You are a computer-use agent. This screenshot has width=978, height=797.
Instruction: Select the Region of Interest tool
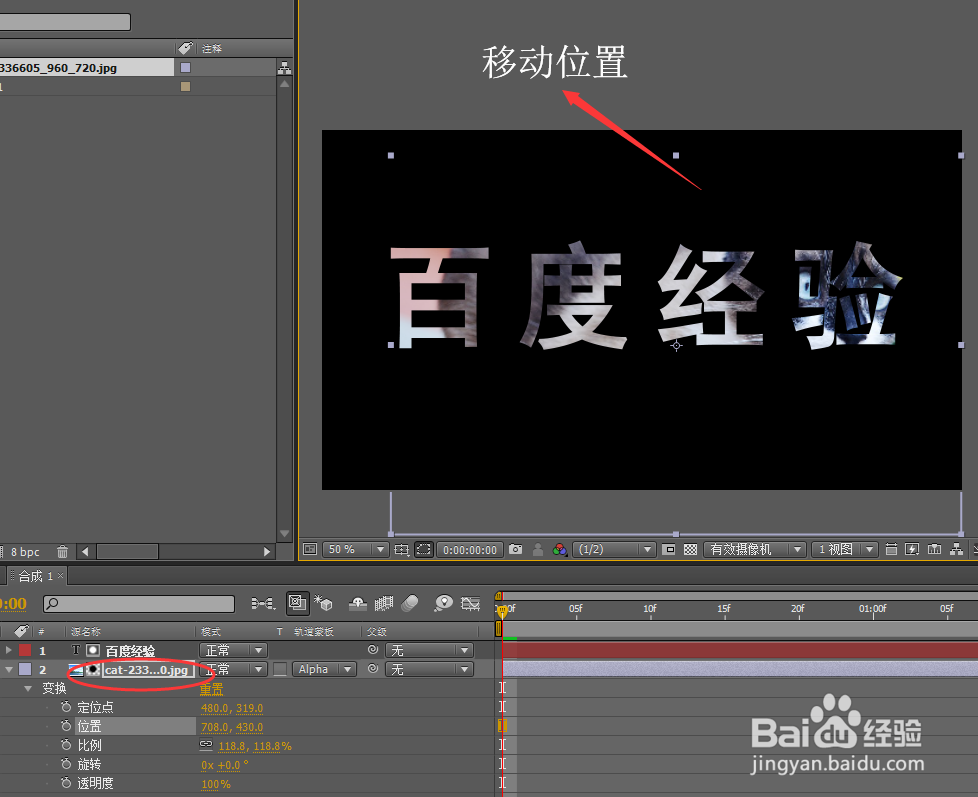click(423, 549)
